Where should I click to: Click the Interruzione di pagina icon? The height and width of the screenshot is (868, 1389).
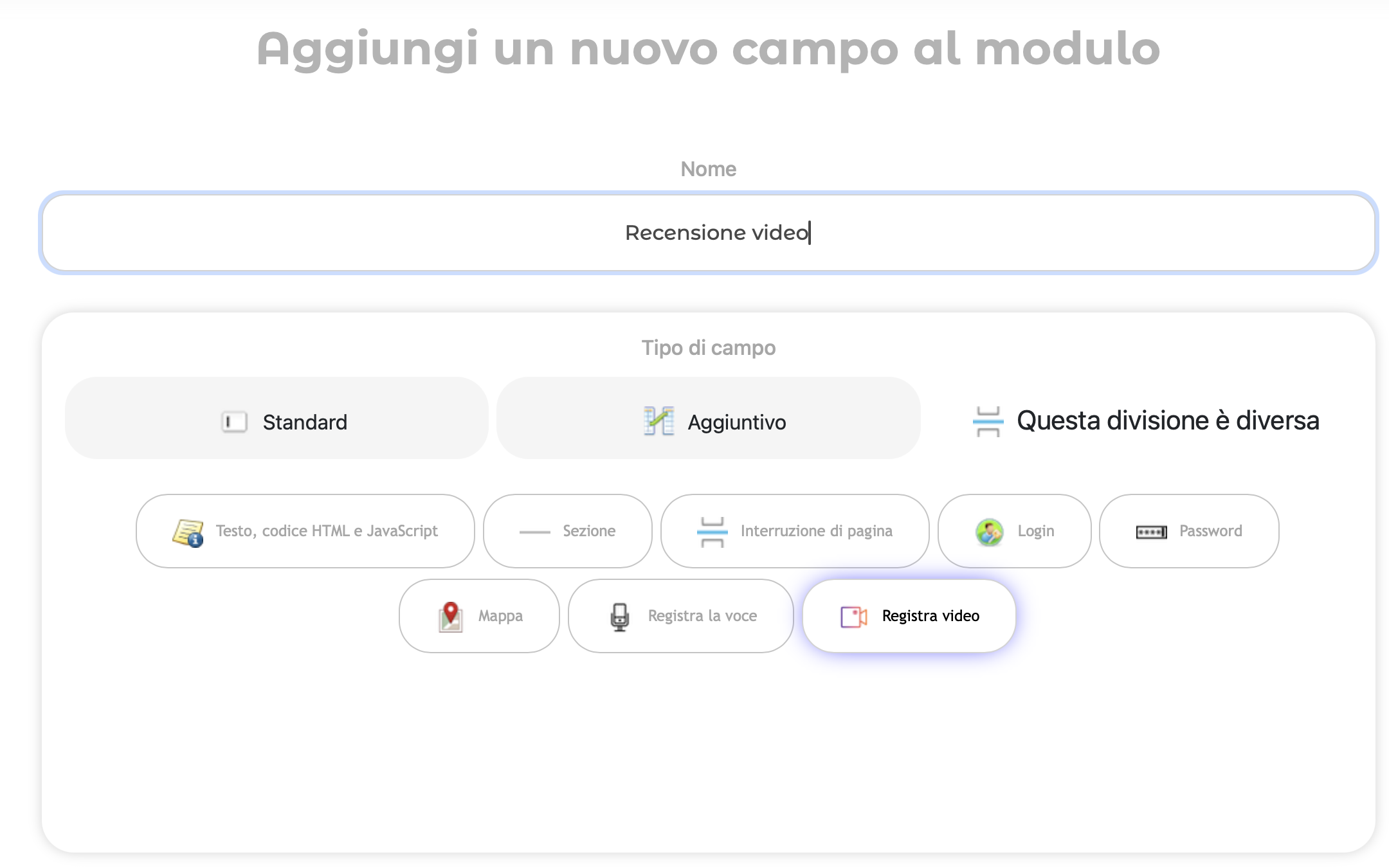(x=712, y=532)
